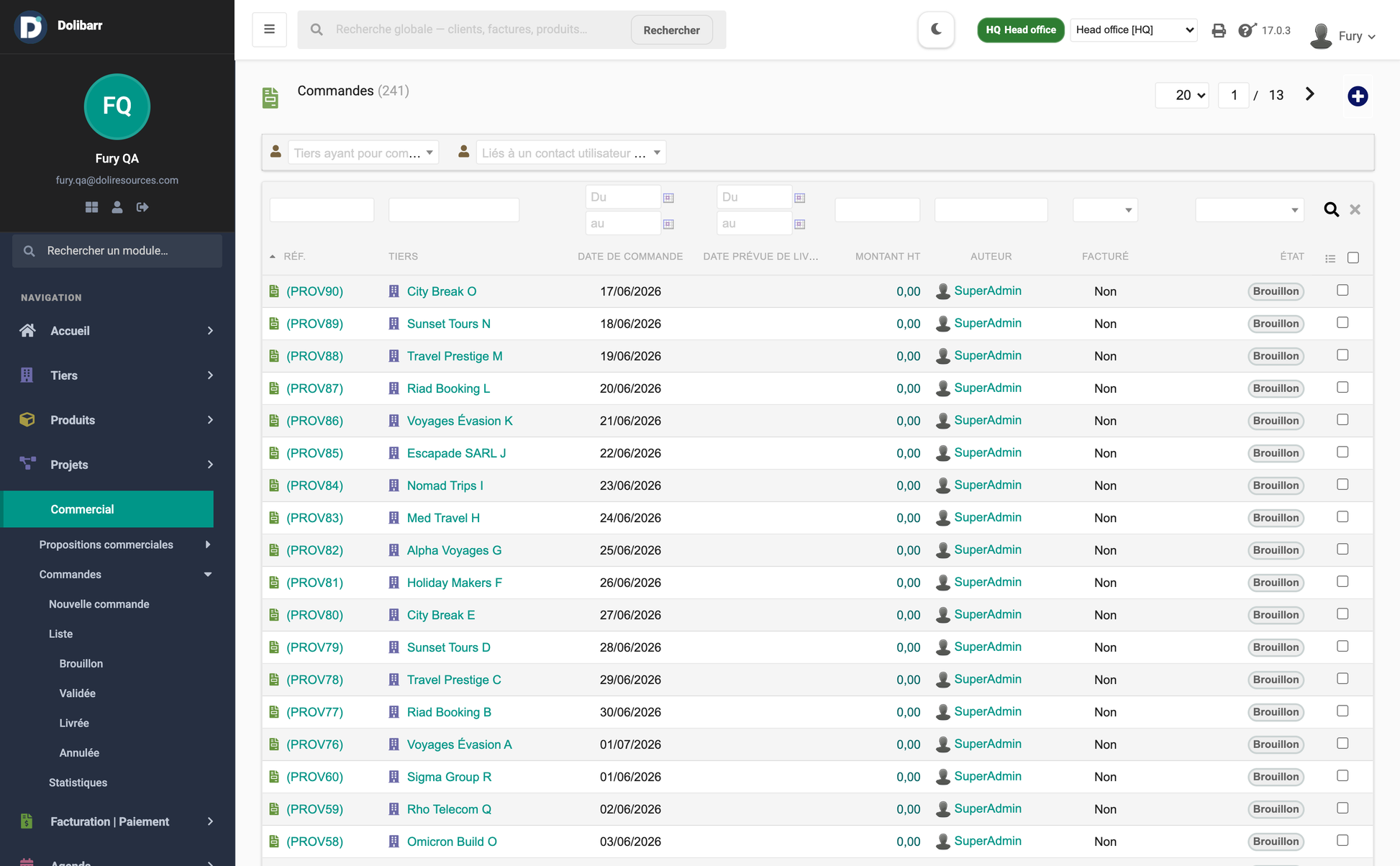1400x866 pixels.
Task: Click the page number input showing 1
Action: point(1234,95)
